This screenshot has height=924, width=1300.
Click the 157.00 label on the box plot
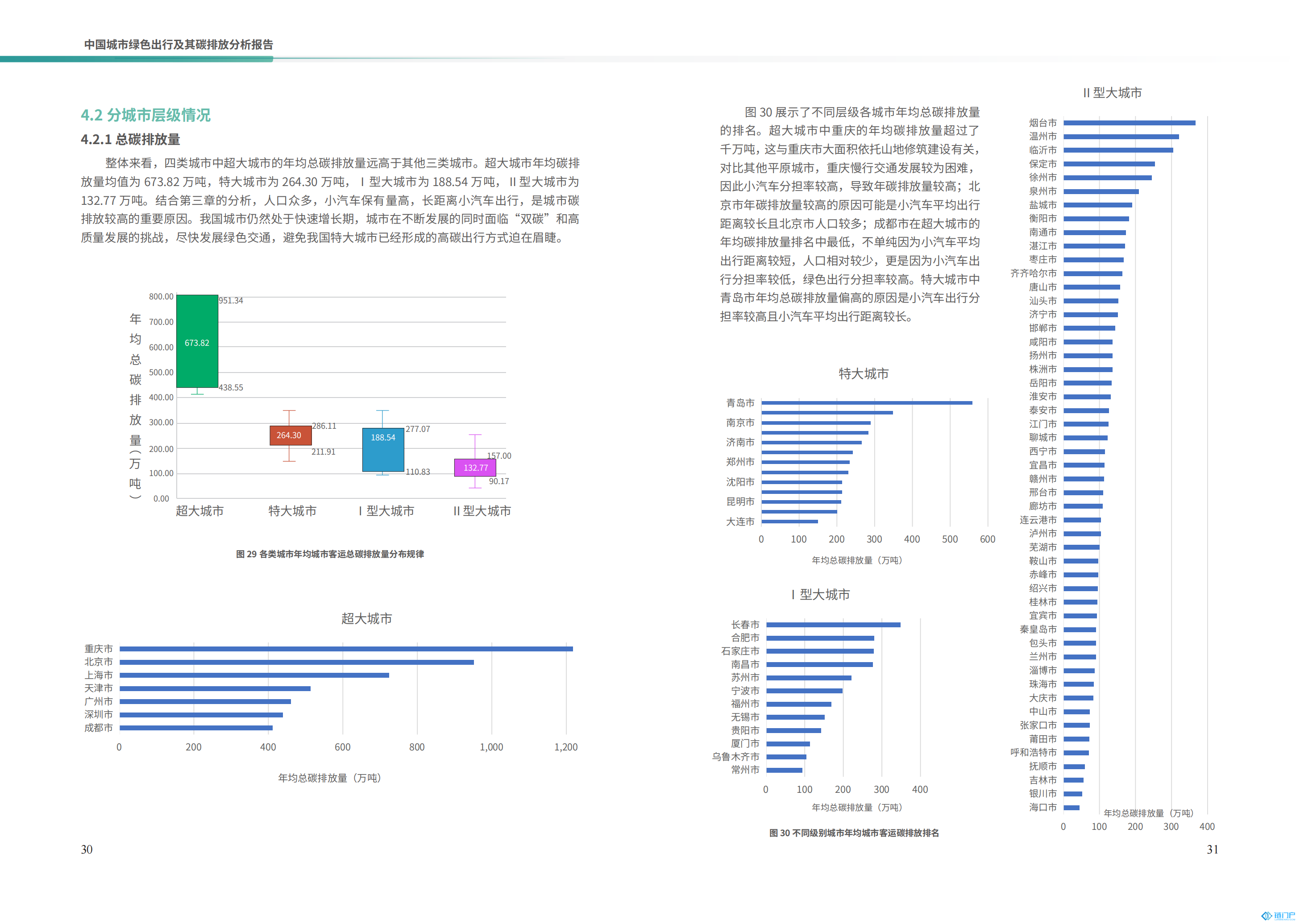pos(499,456)
